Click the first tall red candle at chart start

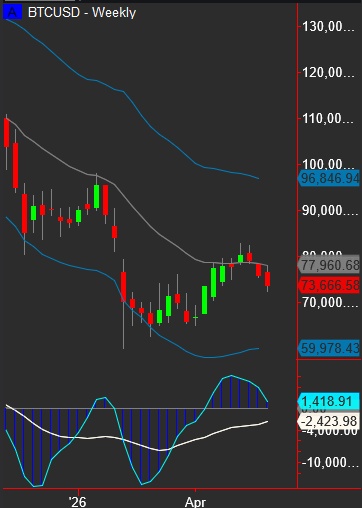[6, 132]
